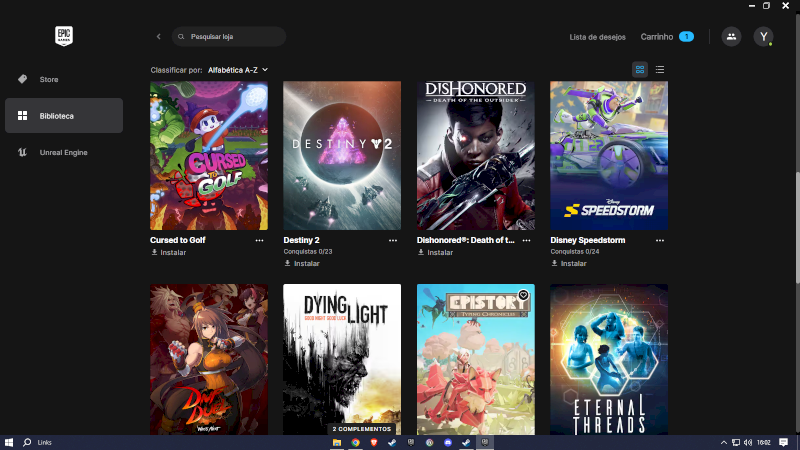Open the Alfabética A-Z sort dropdown
The width and height of the screenshot is (800, 450).
[238, 70]
